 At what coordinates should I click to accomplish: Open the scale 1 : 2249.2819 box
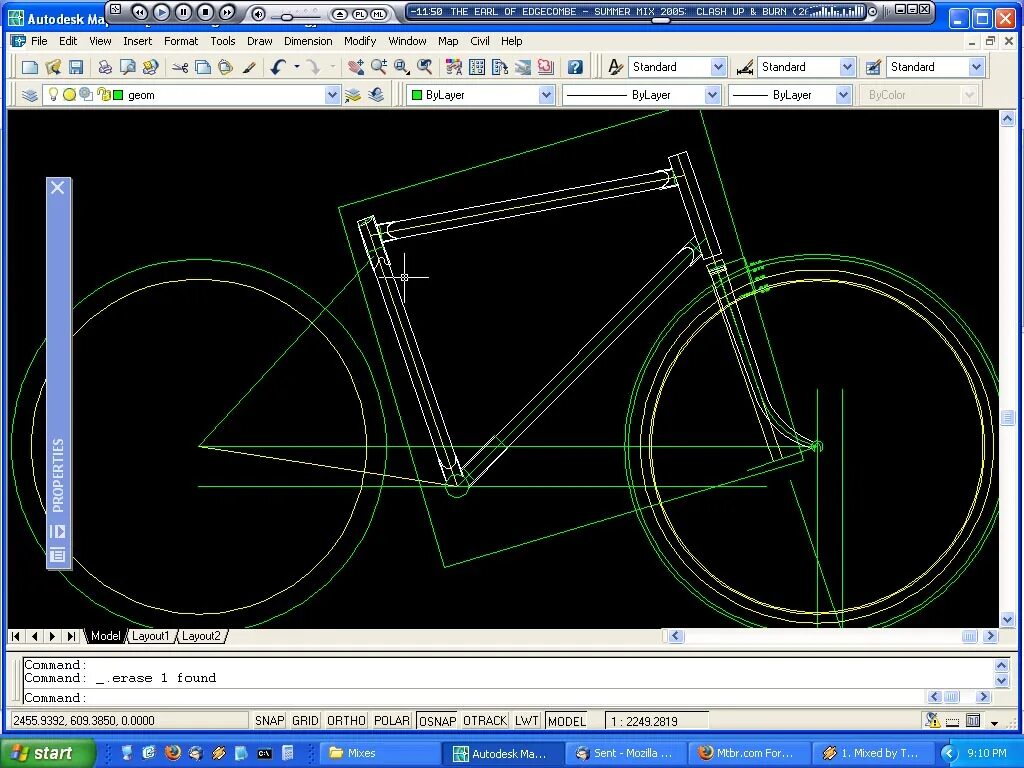pyautogui.click(x=657, y=721)
